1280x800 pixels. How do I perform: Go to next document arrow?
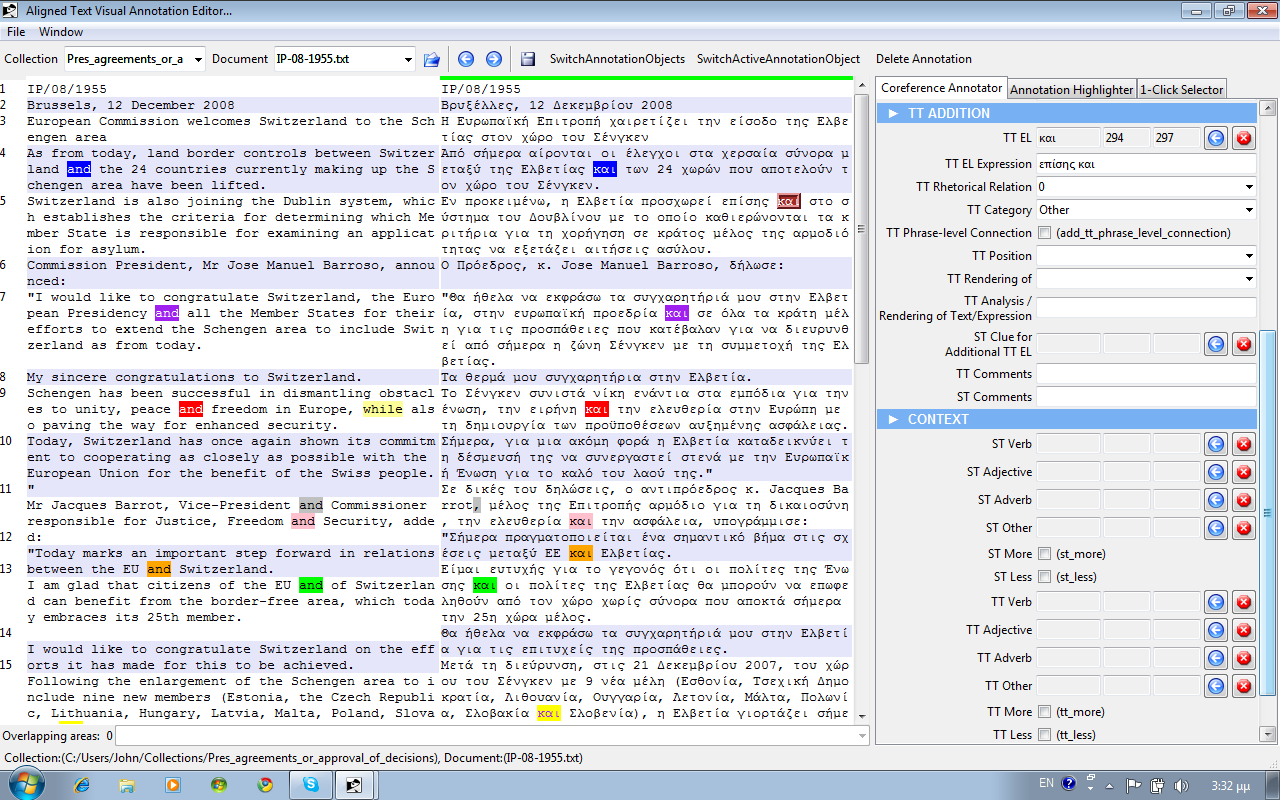pyautogui.click(x=494, y=59)
